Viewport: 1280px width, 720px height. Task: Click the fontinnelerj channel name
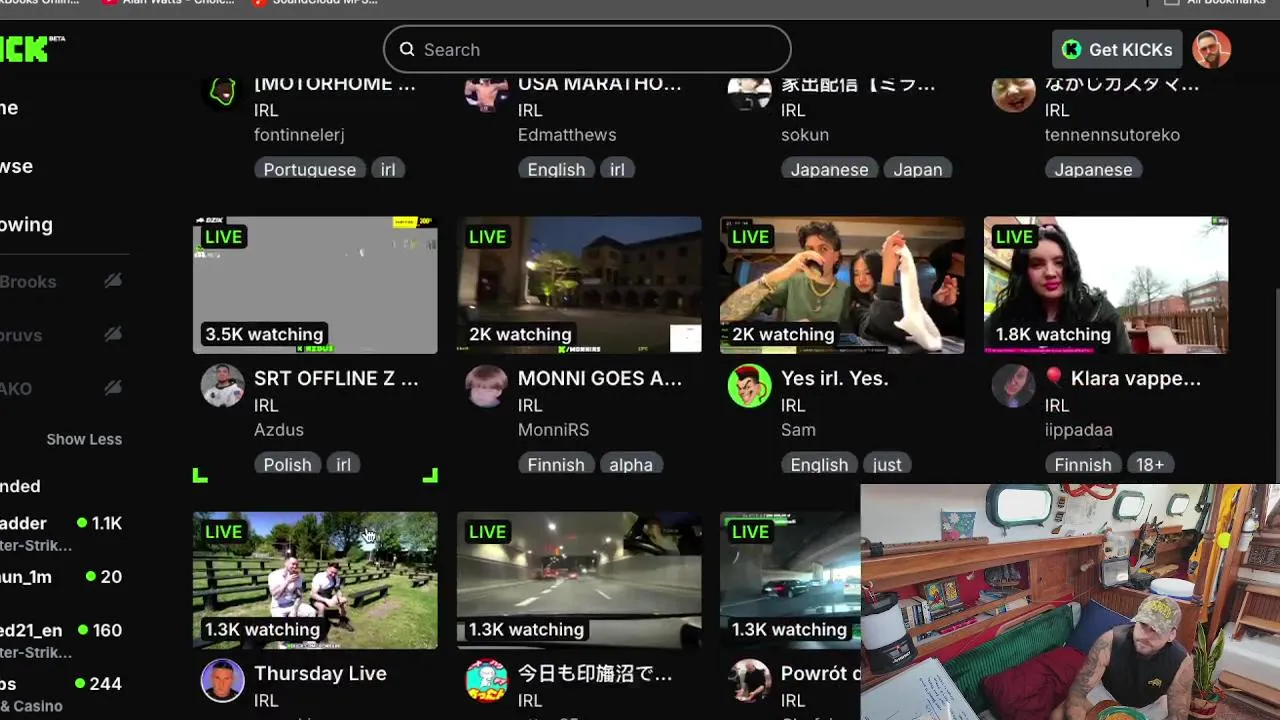pos(299,135)
